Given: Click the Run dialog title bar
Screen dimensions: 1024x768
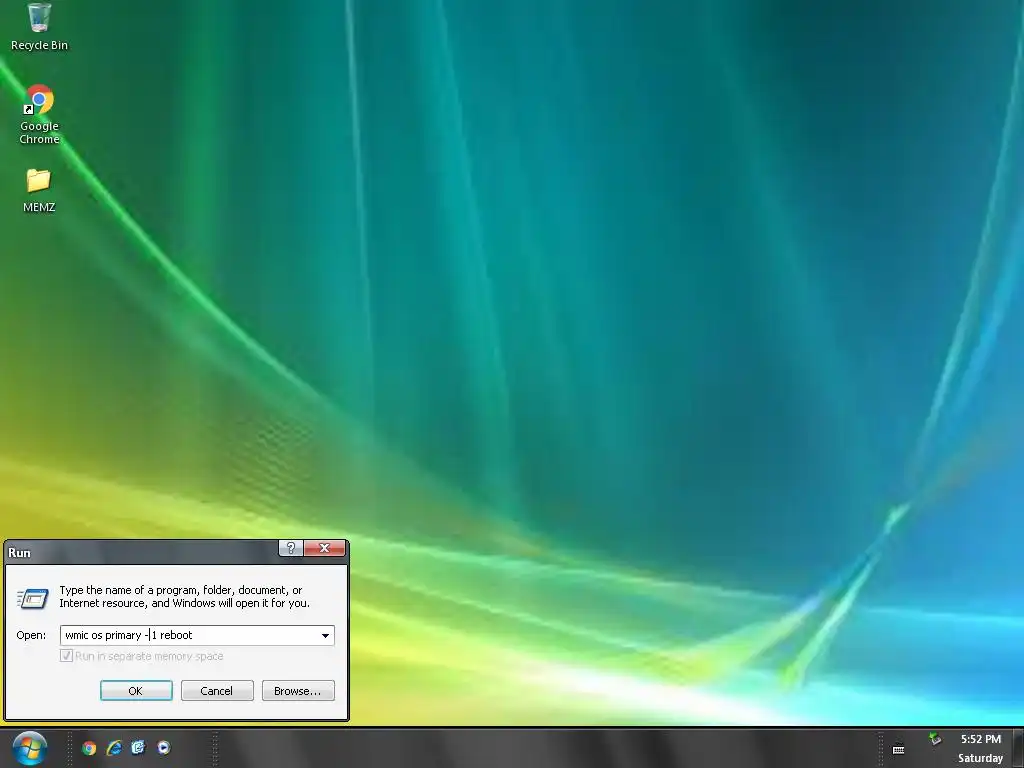Looking at the screenshot, I should [140, 552].
